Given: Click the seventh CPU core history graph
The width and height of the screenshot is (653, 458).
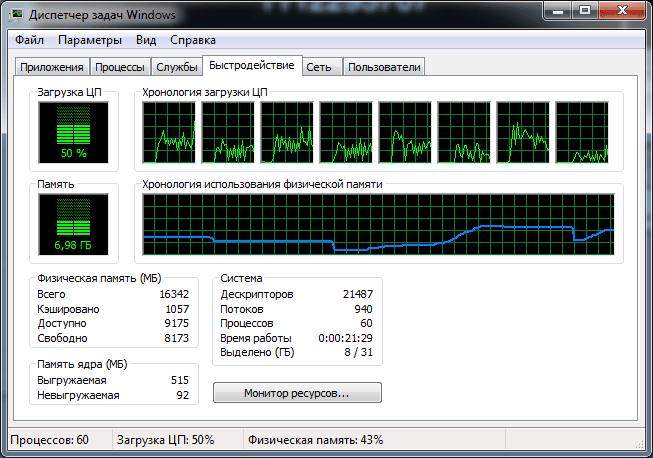Looking at the screenshot, I should (523, 132).
